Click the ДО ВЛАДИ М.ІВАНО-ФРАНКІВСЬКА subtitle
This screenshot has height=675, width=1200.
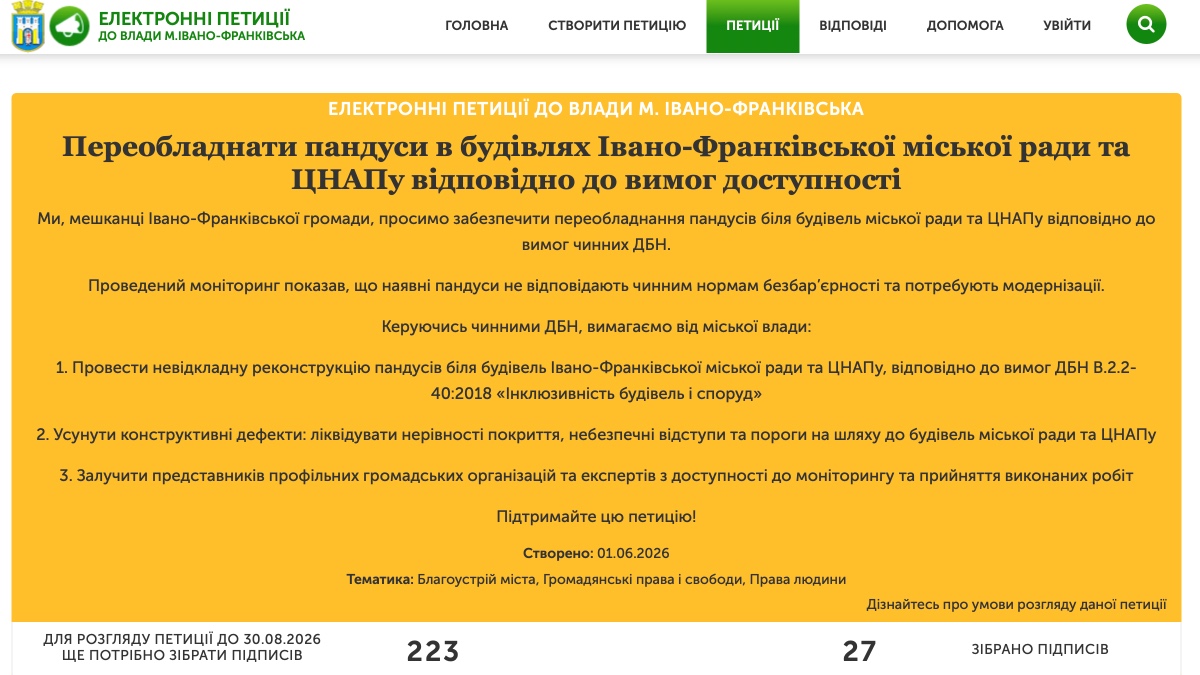pyautogui.click(x=201, y=36)
